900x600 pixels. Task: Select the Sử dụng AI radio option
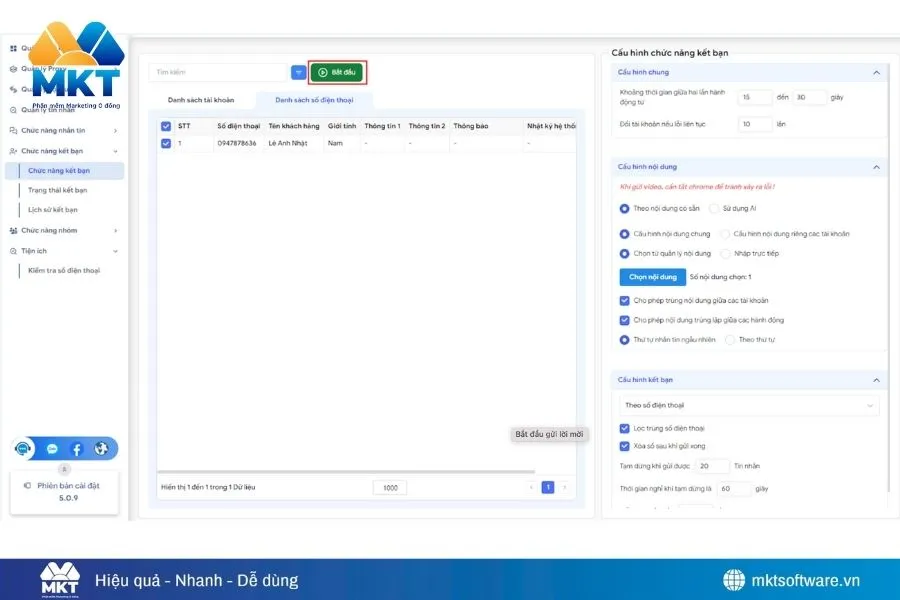[714, 209]
